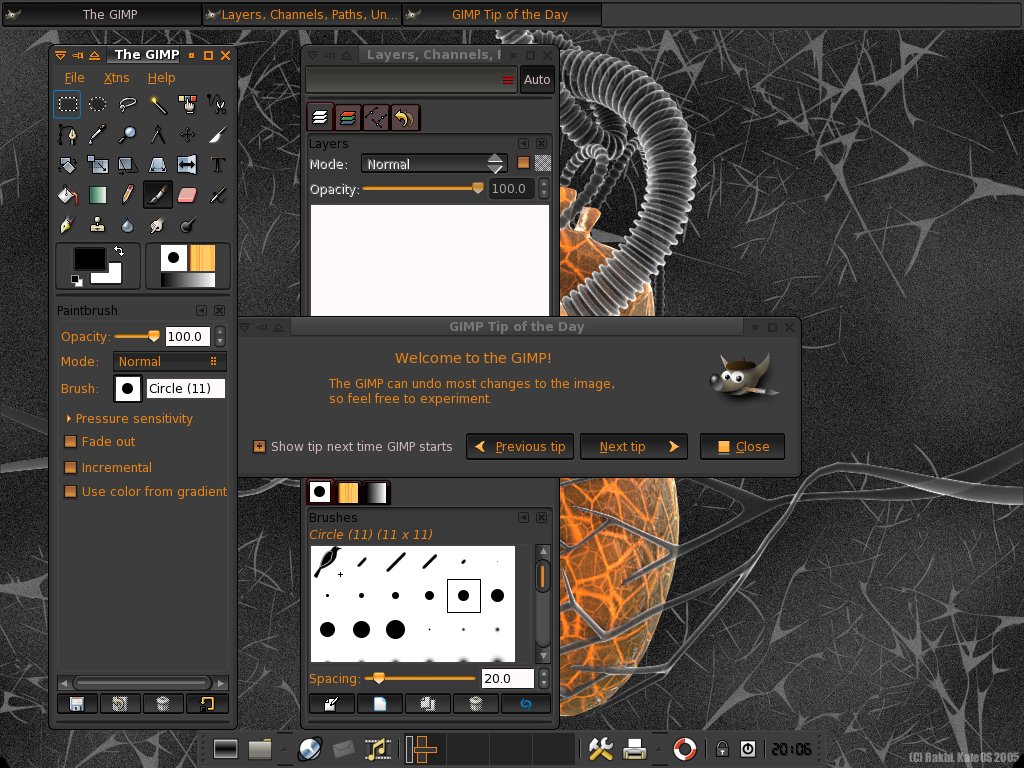Toggle Show tip next time GIMP starts
The image size is (1024, 768).
(x=259, y=447)
